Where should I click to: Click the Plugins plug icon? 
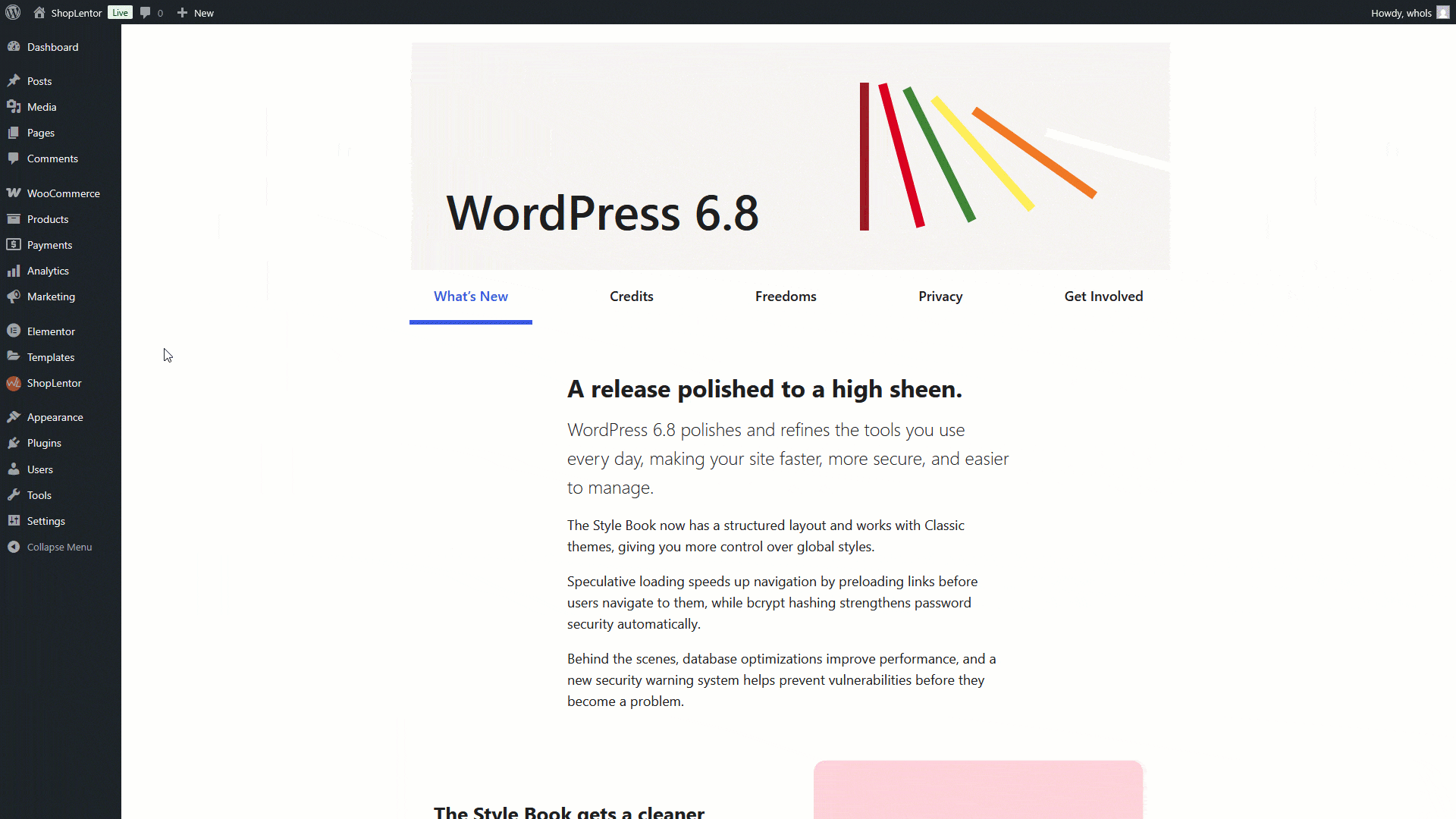click(x=14, y=442)
